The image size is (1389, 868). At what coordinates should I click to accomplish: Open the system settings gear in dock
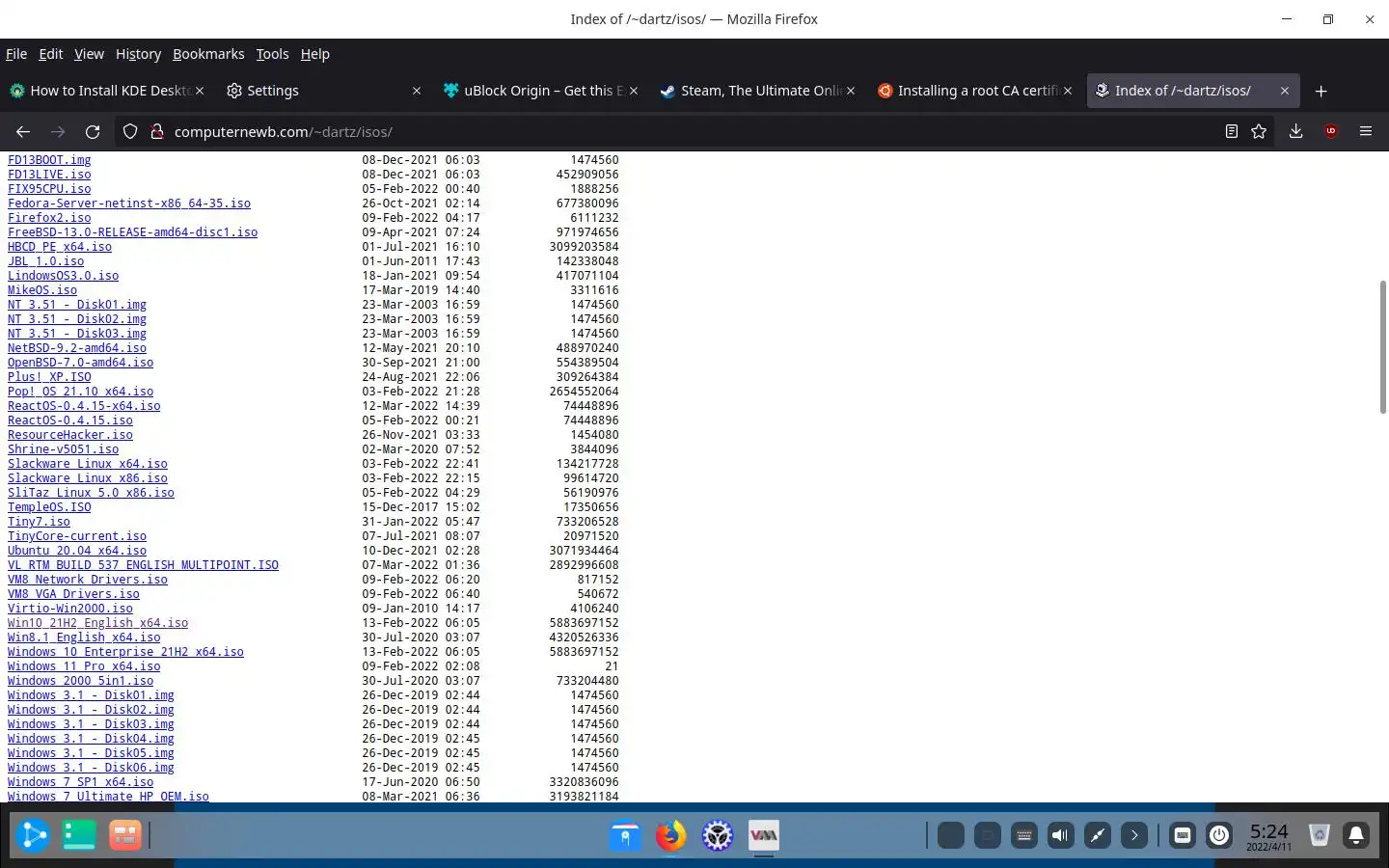tap(717, 835)
